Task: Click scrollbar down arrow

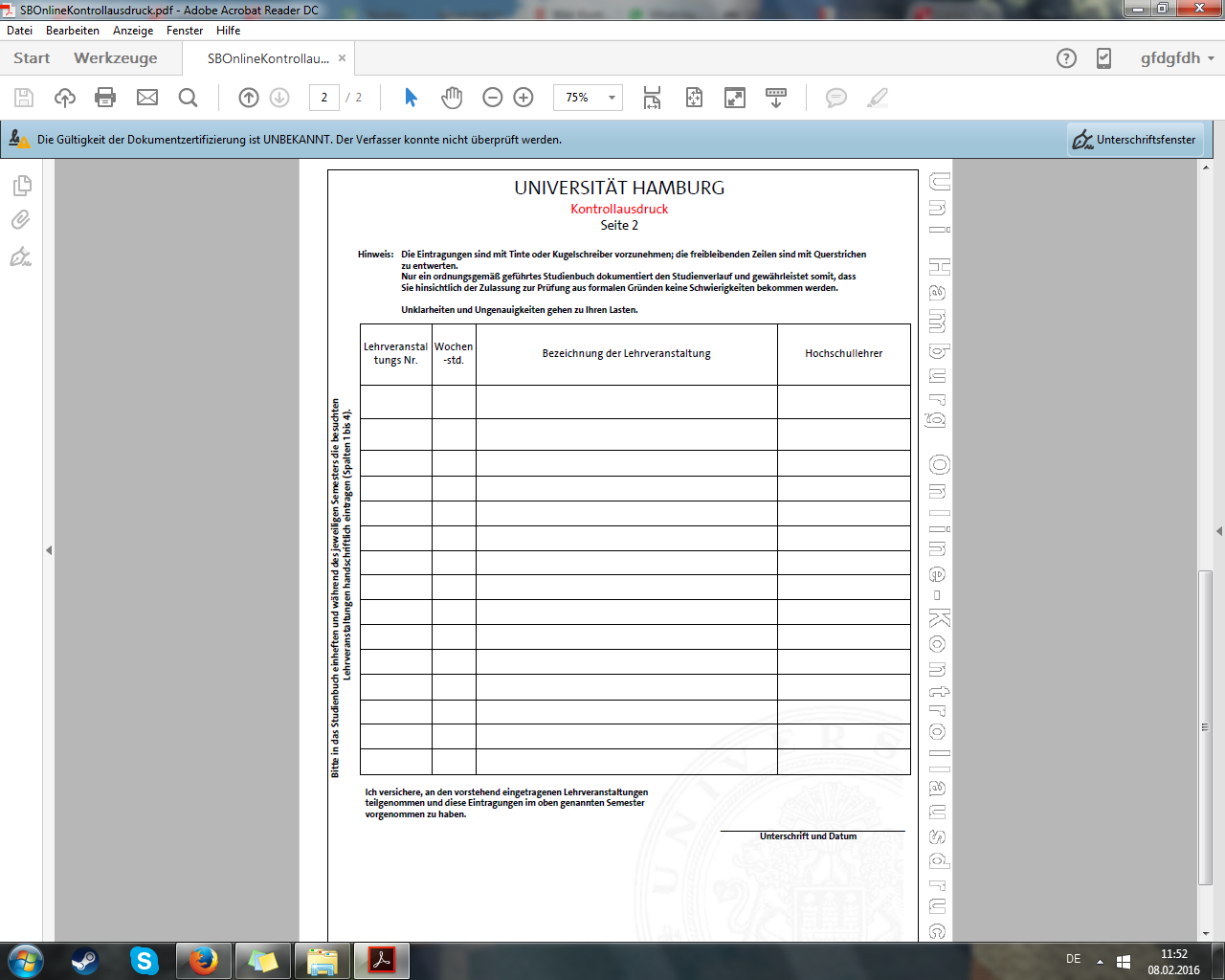Action: (1206, 934)
